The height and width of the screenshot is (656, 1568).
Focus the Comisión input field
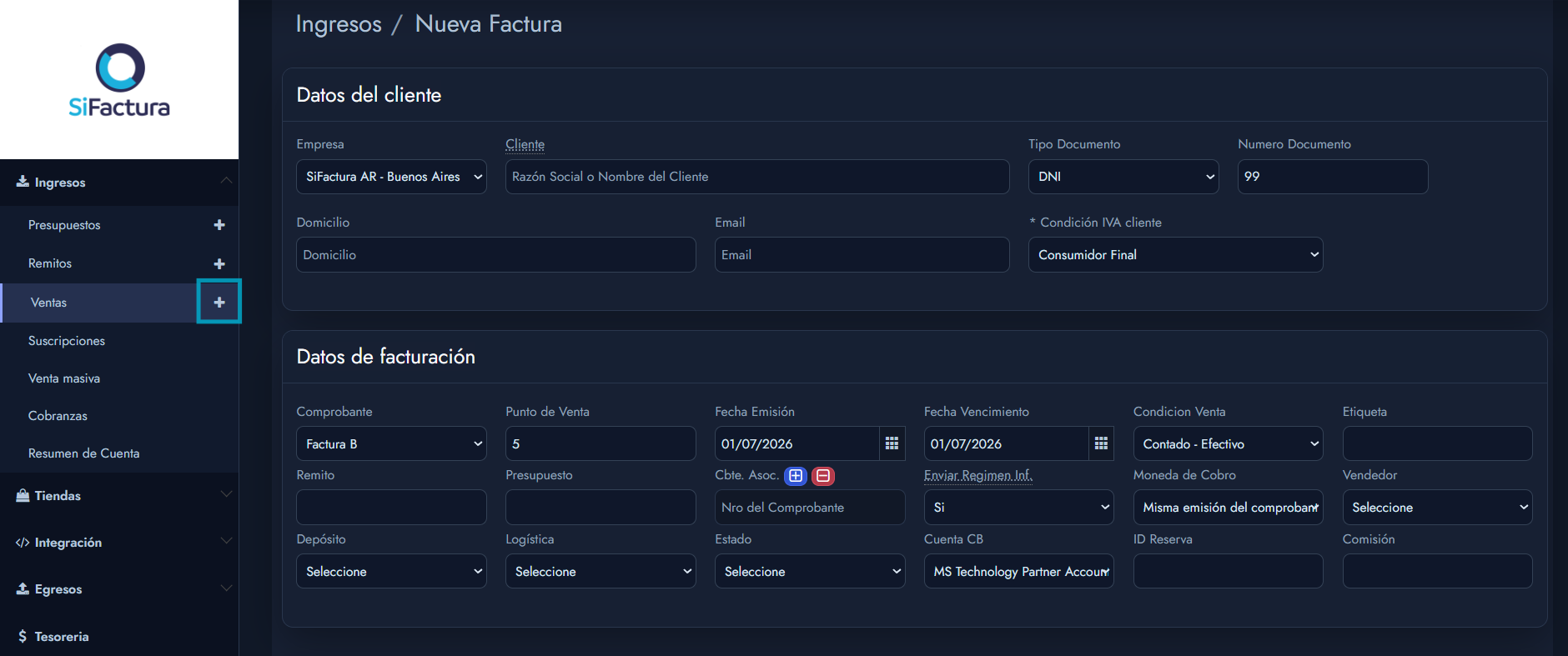1437,571
